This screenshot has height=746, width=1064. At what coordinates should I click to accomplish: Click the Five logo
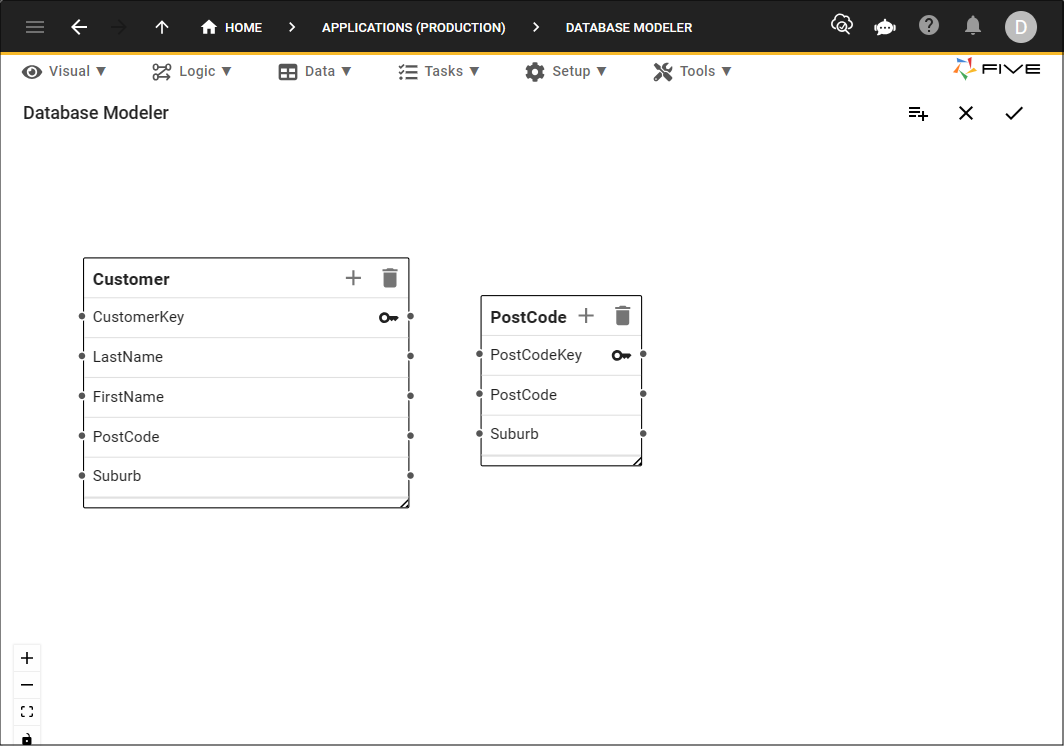(996, 69)
